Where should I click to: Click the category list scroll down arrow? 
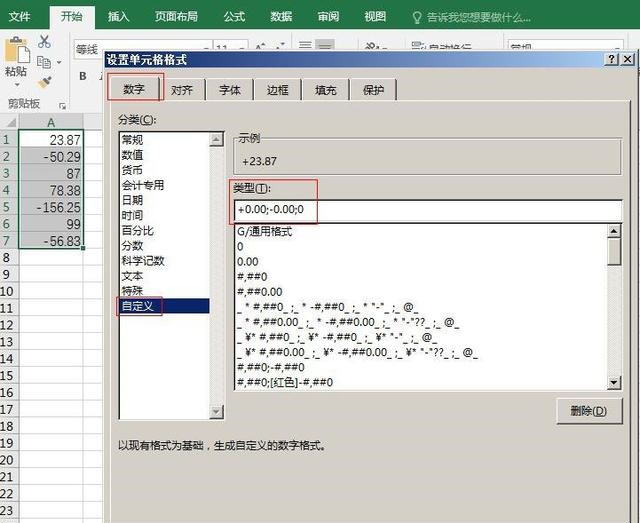216,412
